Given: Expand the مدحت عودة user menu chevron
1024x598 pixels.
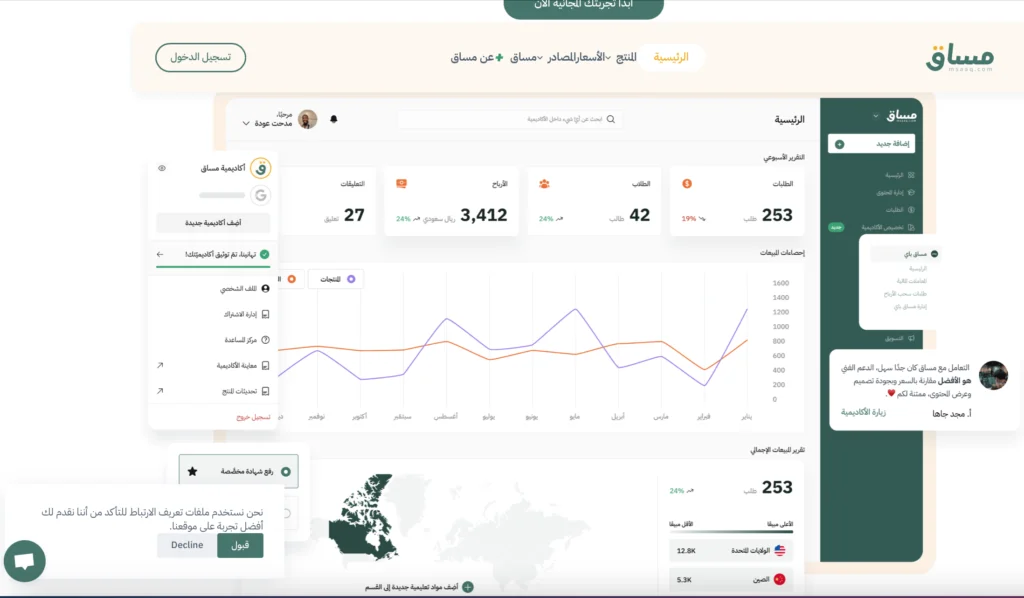Looking at the screenshot, I should click(246, 123).
